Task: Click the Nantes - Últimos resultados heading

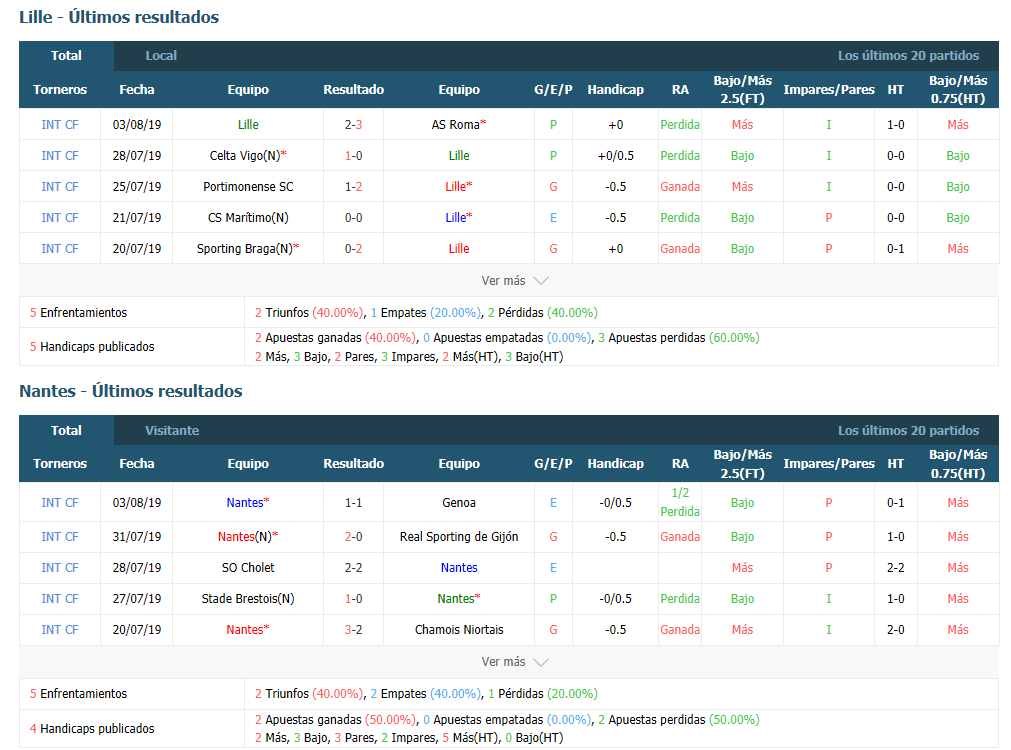Action: tap(131, 391)
